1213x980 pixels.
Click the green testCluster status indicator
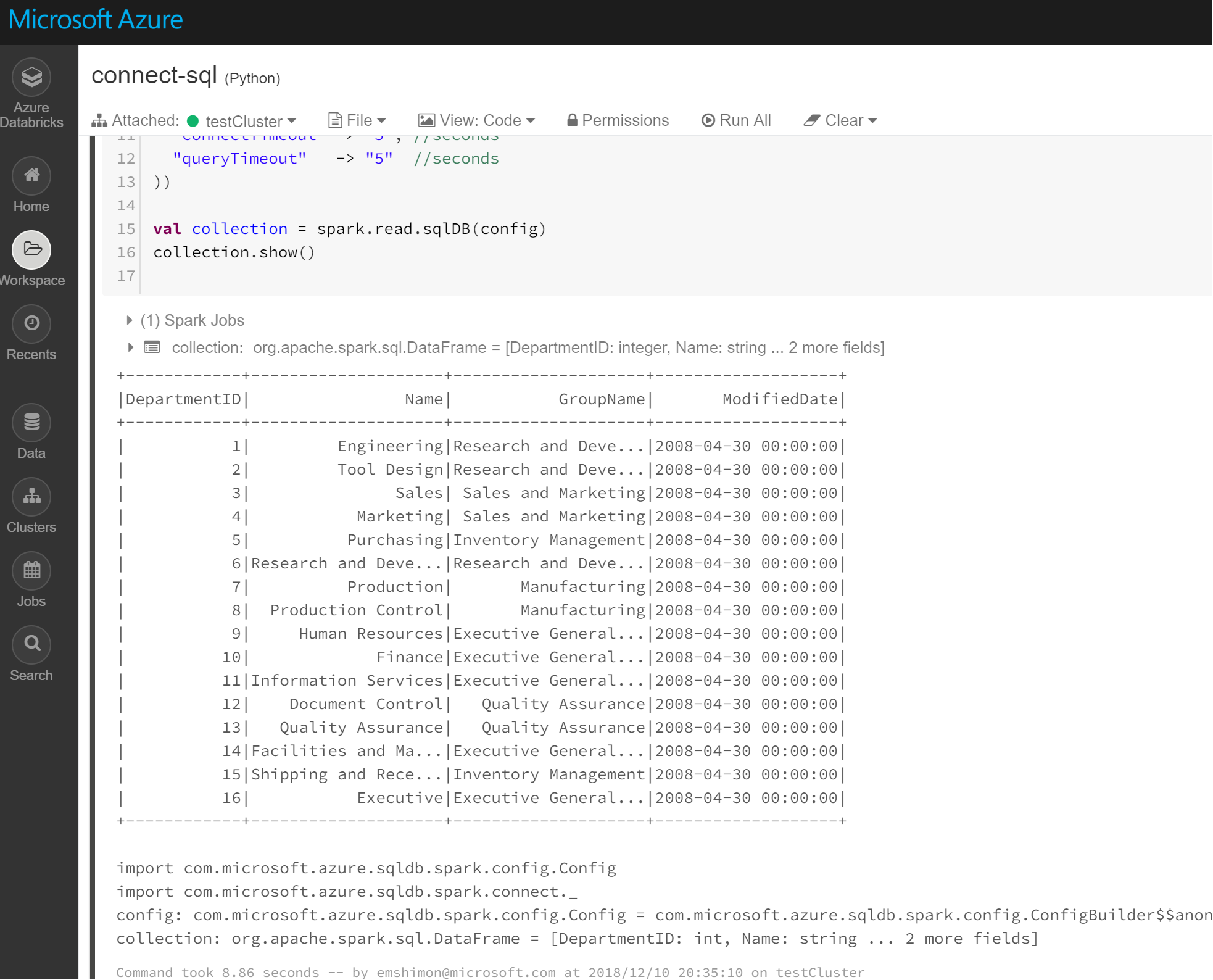[x=193, y=121]
